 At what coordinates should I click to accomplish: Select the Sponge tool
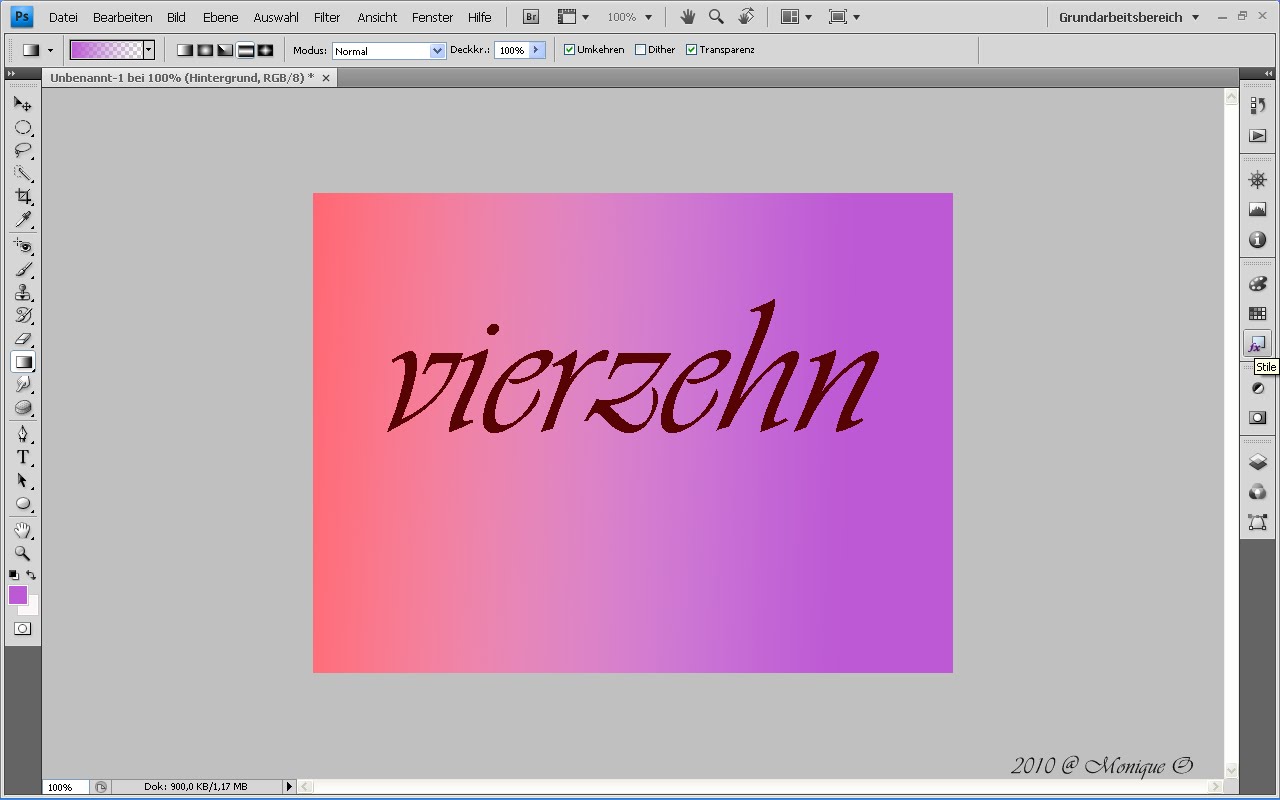[x=22, y=408]
